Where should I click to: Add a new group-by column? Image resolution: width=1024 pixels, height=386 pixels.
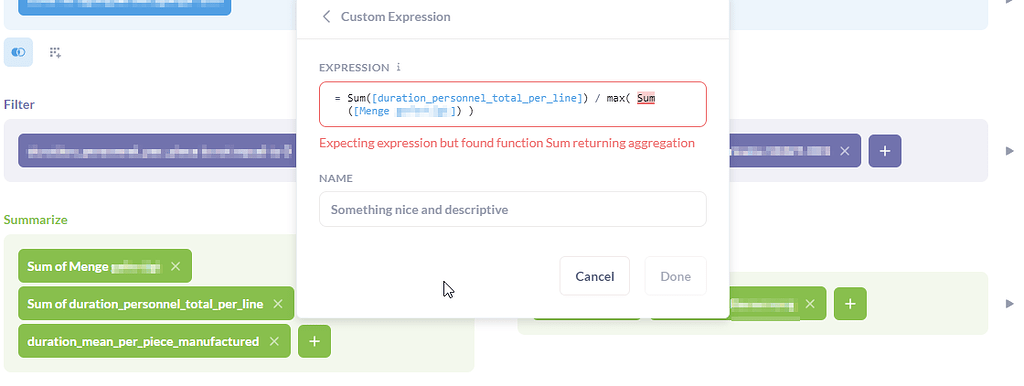(x=850, y=304)
